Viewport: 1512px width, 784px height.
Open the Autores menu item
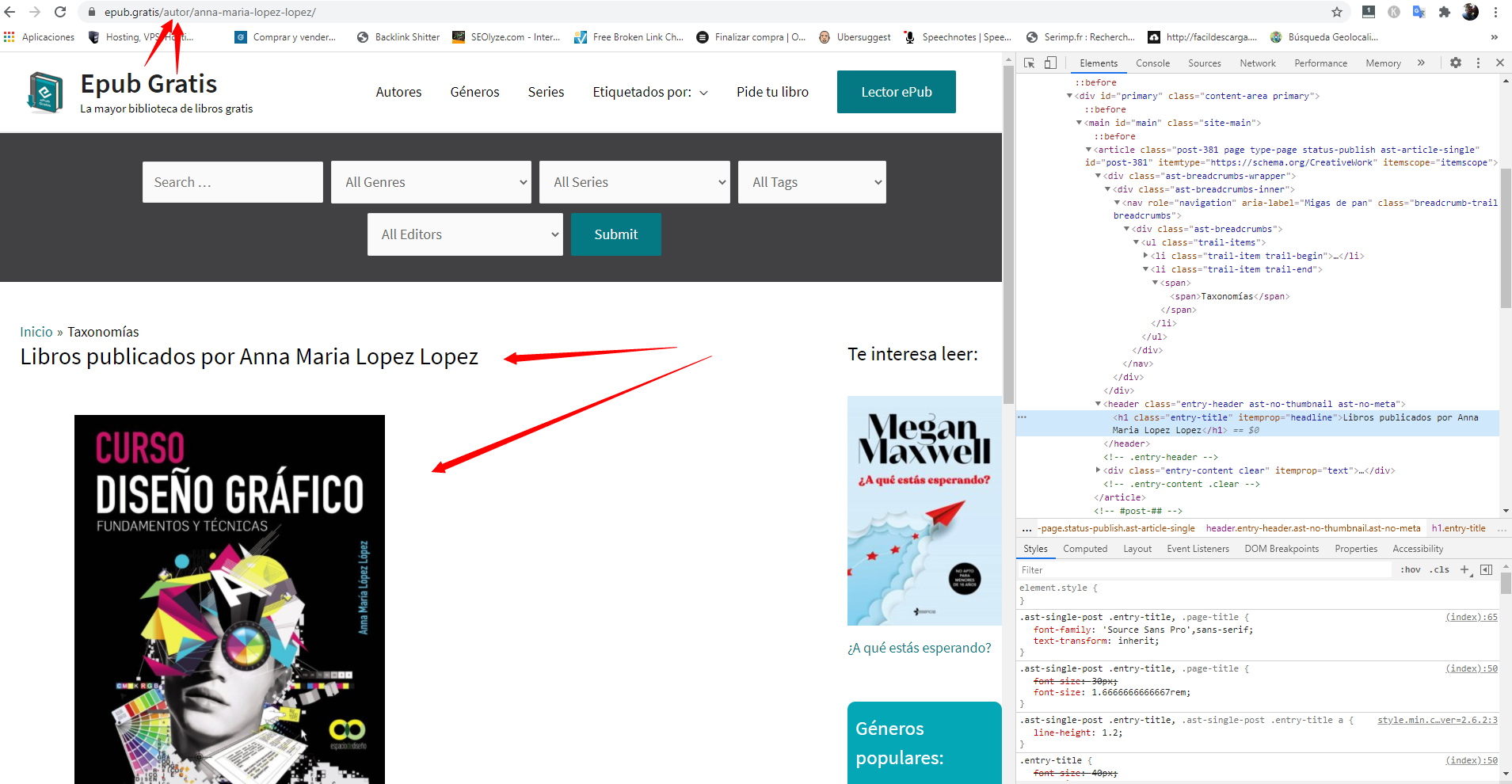coord(398,92)
